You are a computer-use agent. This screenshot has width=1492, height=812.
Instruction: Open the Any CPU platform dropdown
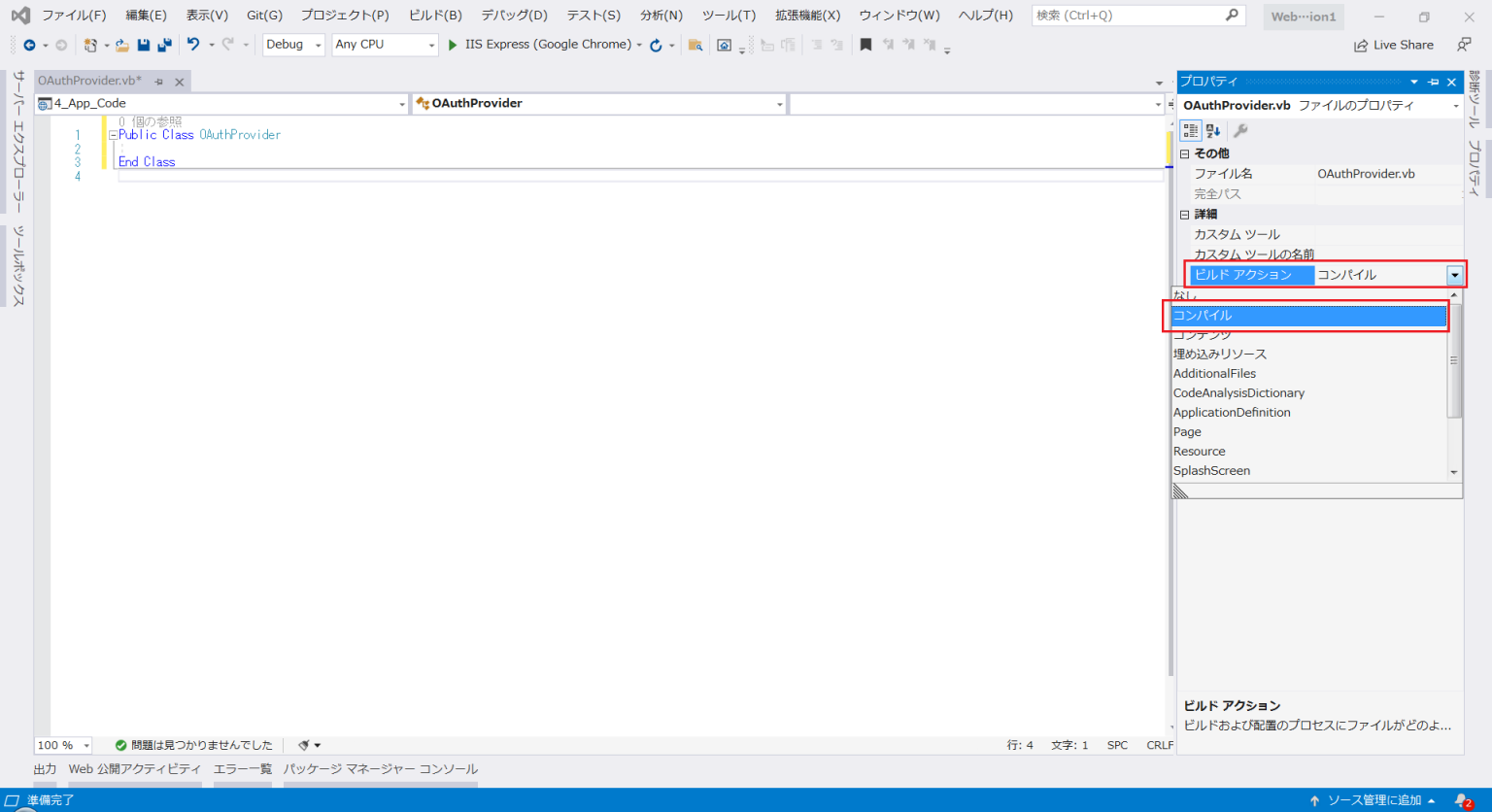point(430,44)
